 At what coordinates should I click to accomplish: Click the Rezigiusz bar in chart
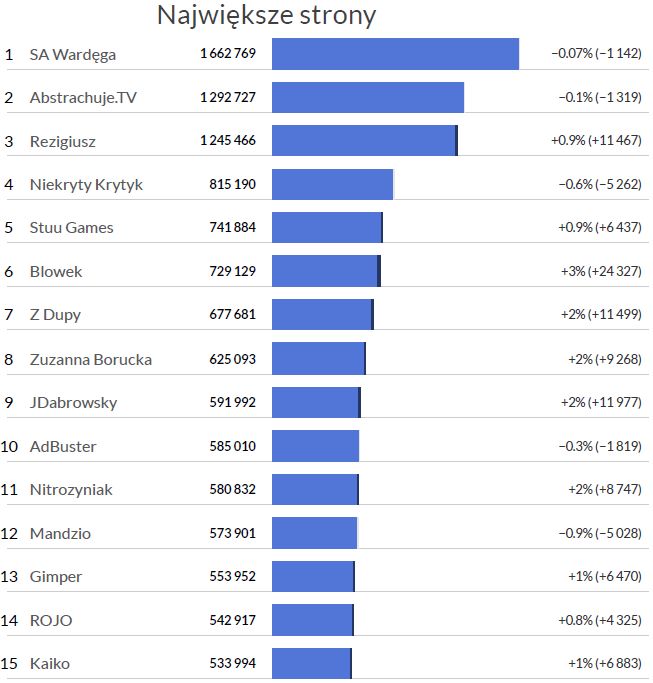[364, 141]
